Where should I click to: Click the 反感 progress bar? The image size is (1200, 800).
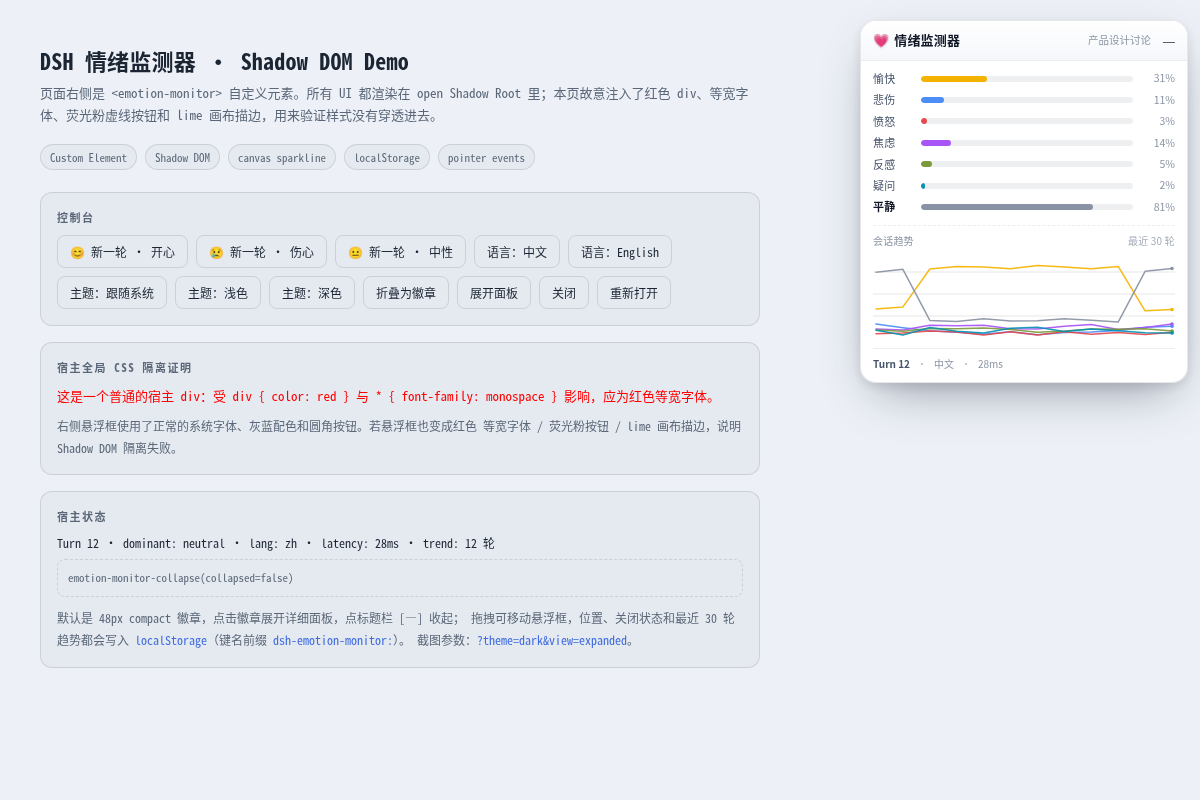pos(1027,164)
